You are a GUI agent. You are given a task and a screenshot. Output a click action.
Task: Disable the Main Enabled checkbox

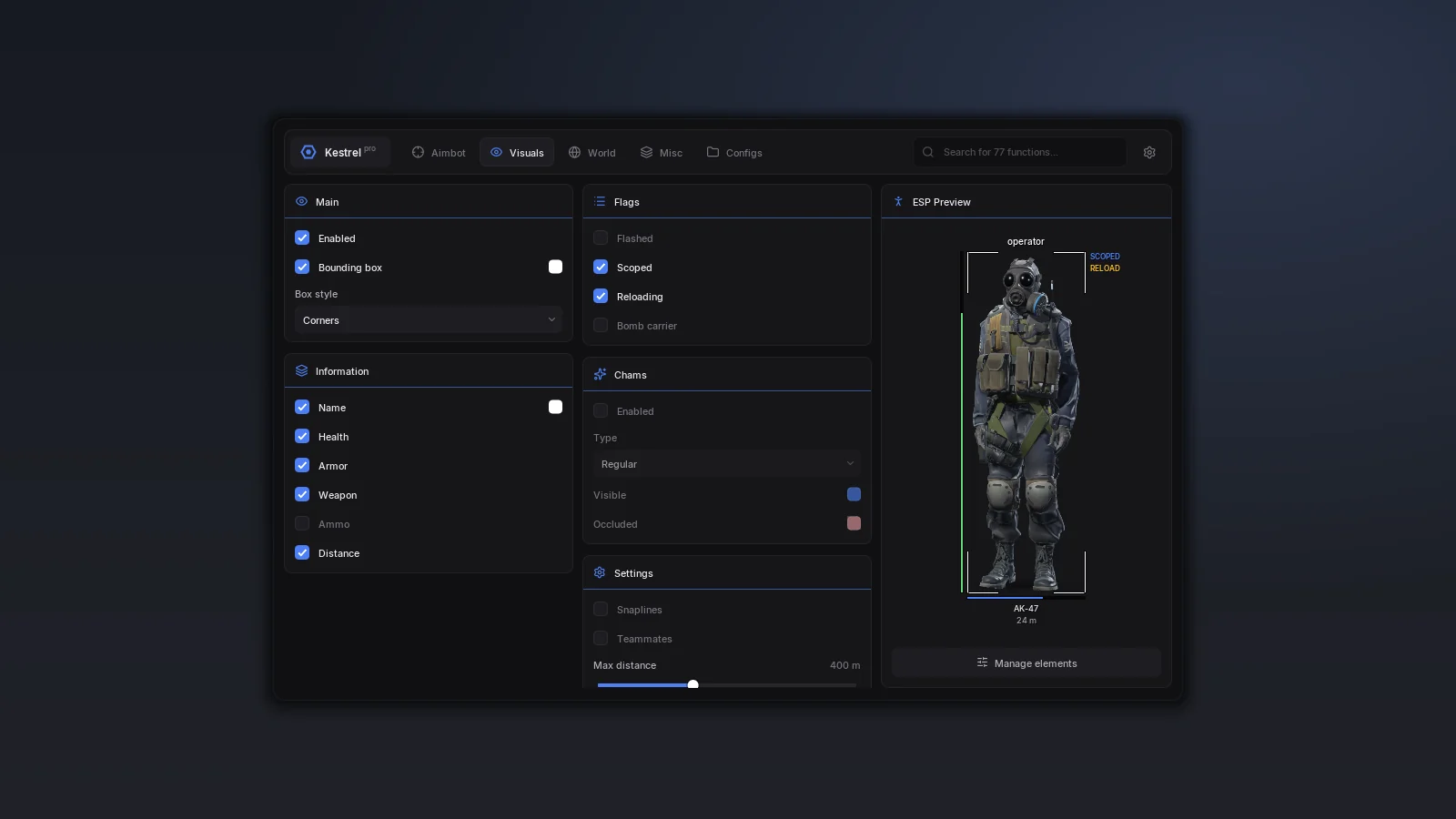[302, 238]
